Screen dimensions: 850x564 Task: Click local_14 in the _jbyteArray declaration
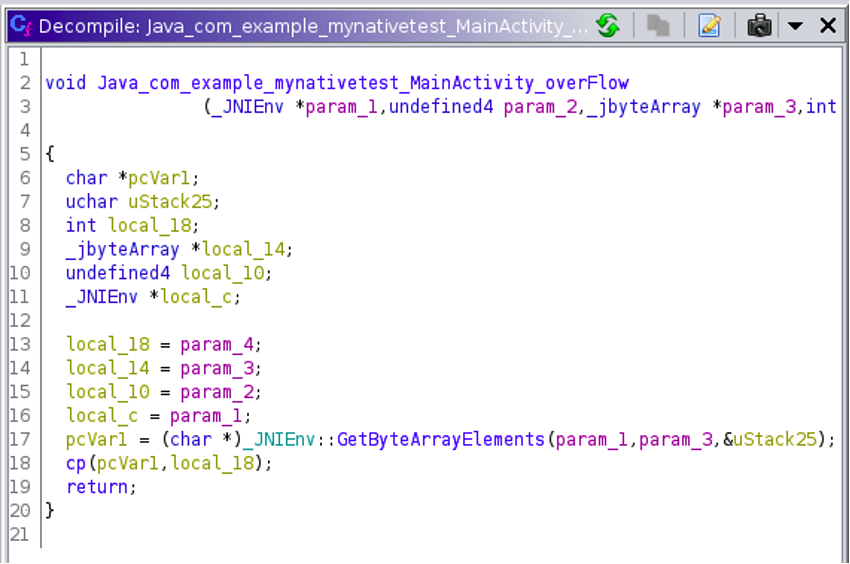[x=243, y=249]
